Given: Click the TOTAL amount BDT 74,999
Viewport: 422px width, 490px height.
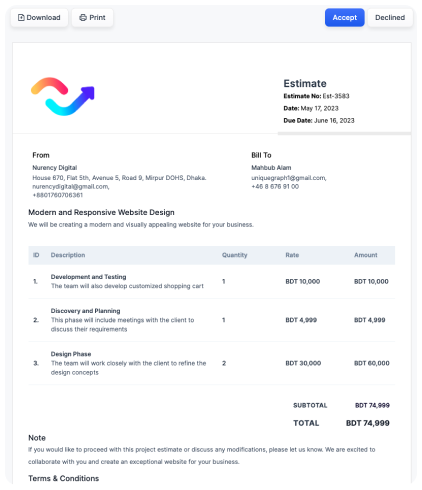Looking at the screenshot, I should (x=368, y=423).
